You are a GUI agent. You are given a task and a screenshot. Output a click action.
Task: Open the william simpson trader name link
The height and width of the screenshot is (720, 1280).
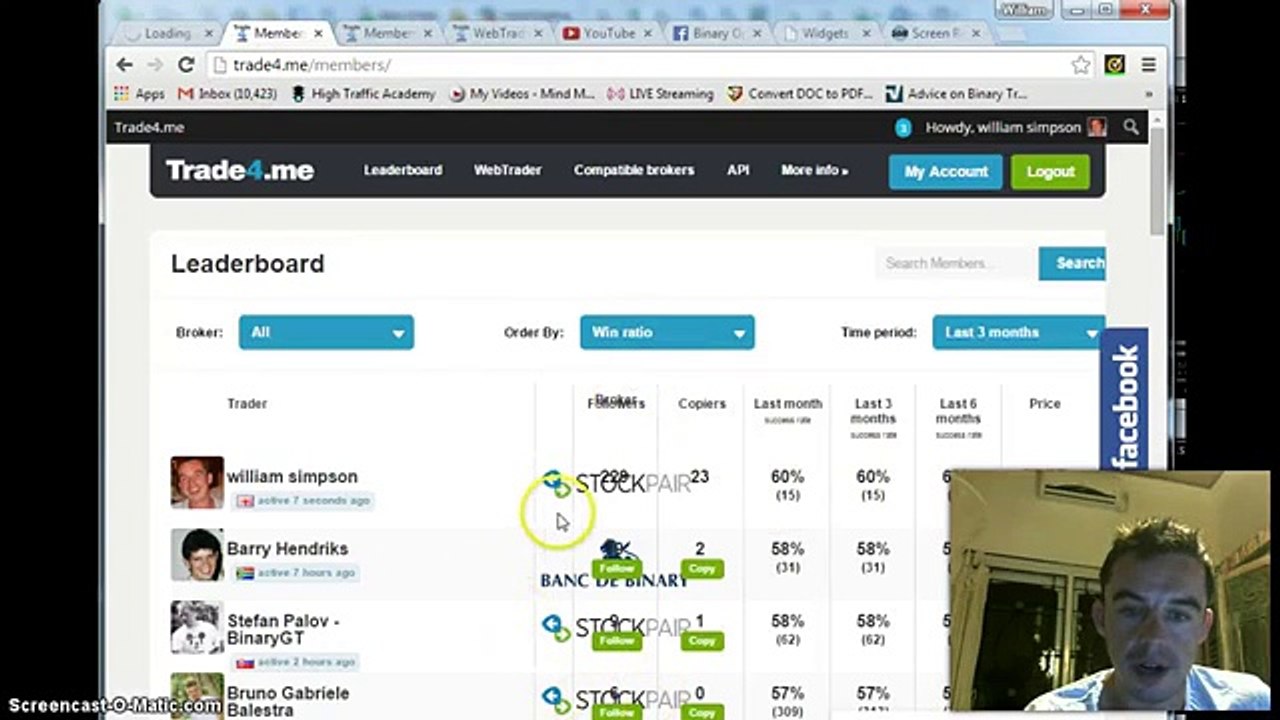point(292,477)
